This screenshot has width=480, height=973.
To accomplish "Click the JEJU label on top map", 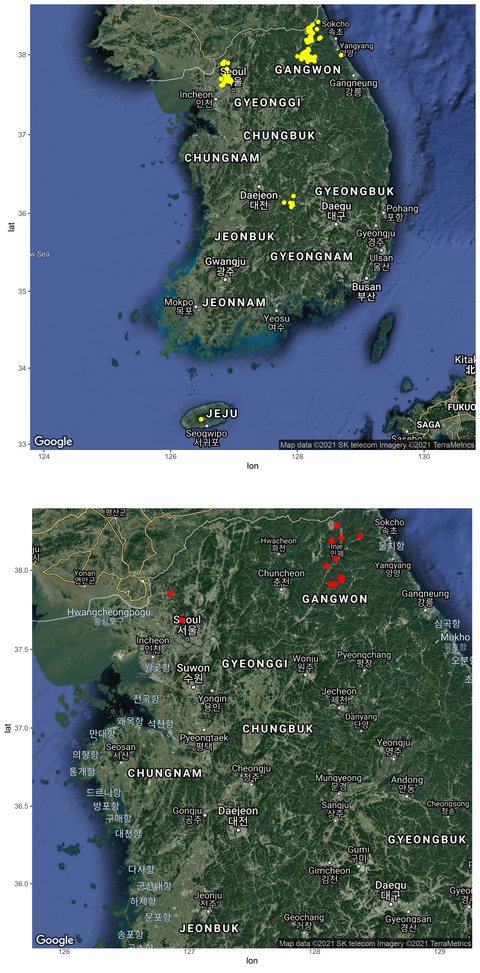I will [221, 413].
